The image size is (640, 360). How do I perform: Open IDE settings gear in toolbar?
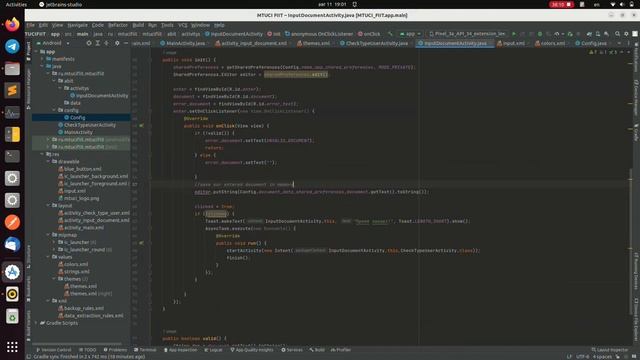coord(626,34)
